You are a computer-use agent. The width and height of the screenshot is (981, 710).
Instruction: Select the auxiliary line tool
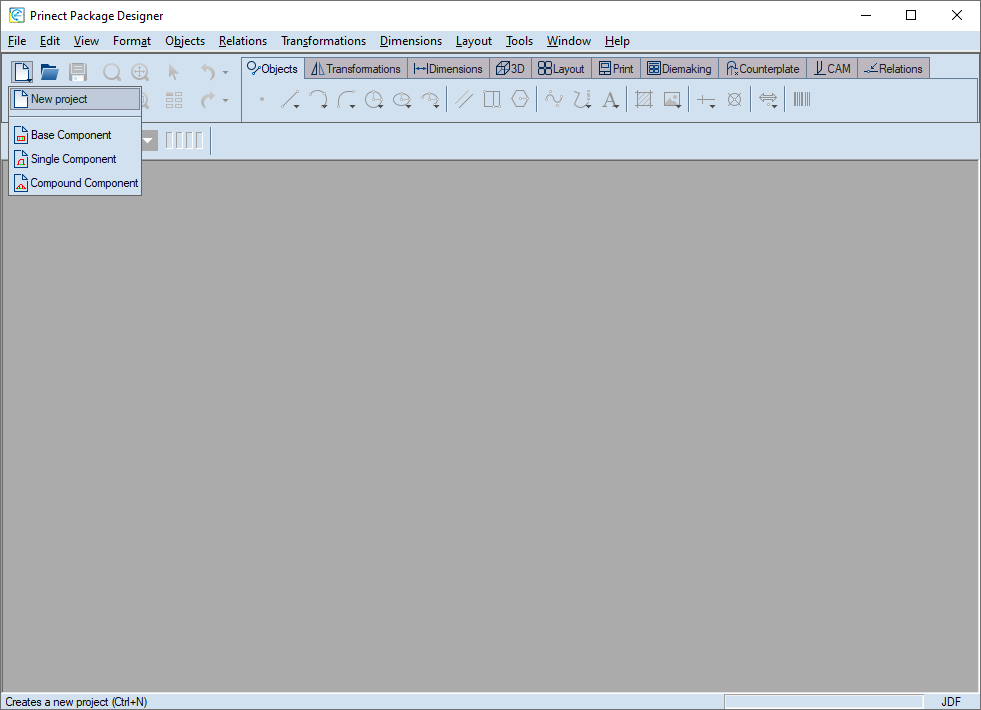tap(706, 99)
